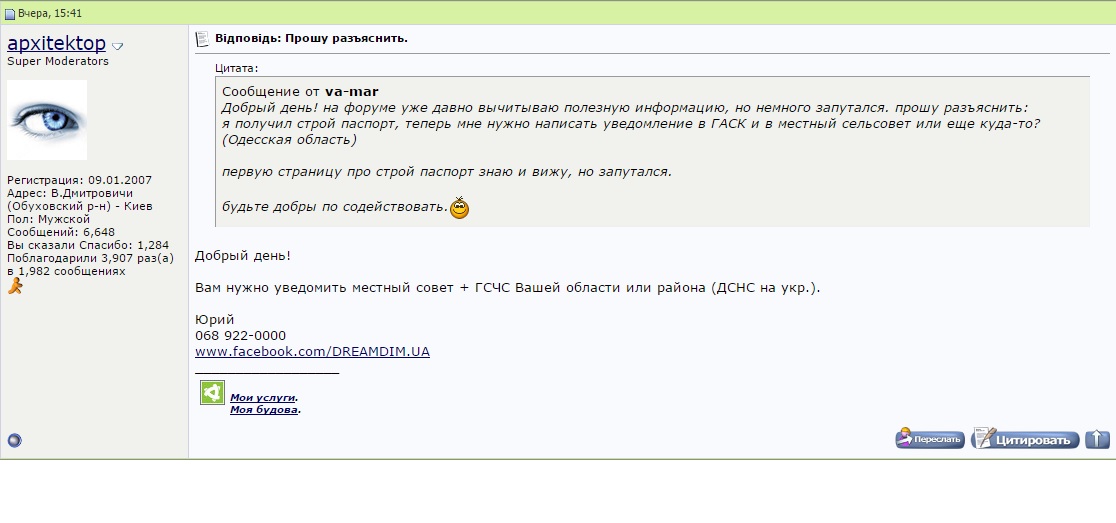Open the facebook.com/DREAMDIM.UA link

pos(312,352)
